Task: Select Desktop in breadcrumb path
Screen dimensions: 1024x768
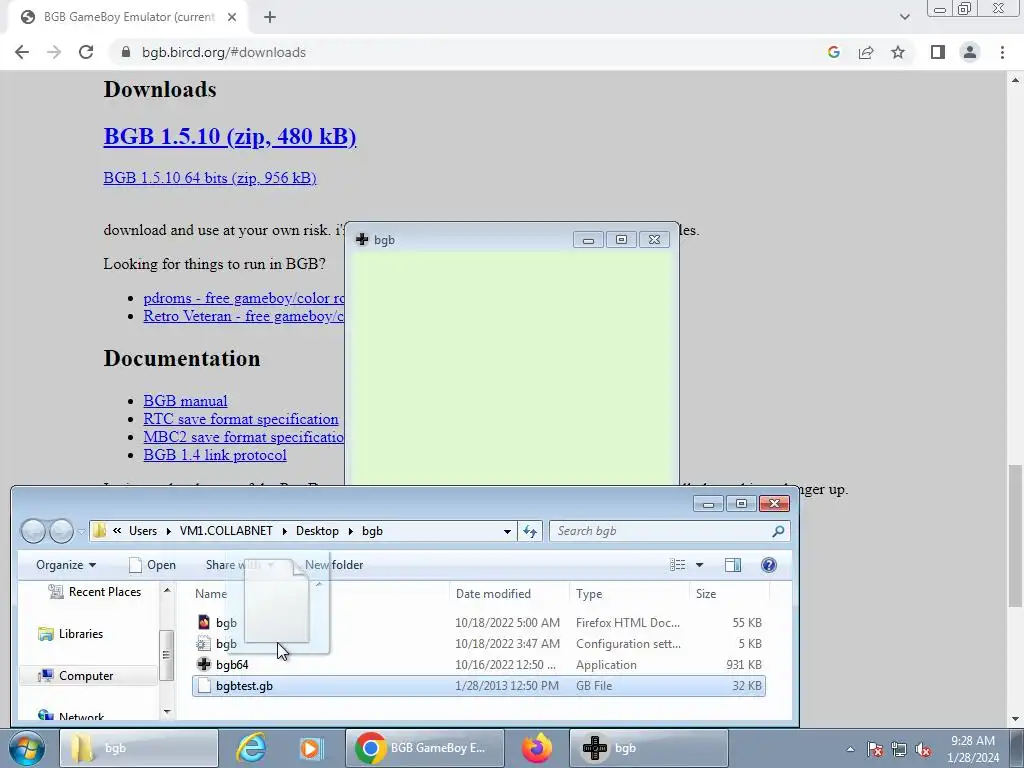Action: [x=317, y=531]
